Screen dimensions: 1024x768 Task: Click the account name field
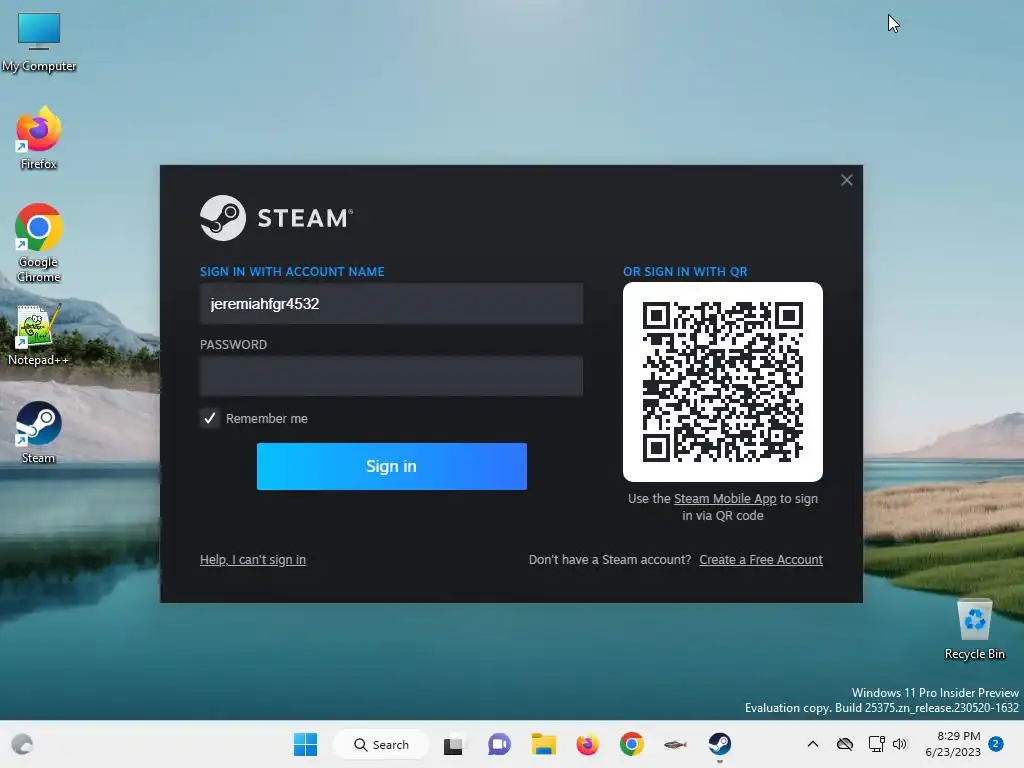tap(391, 304)
